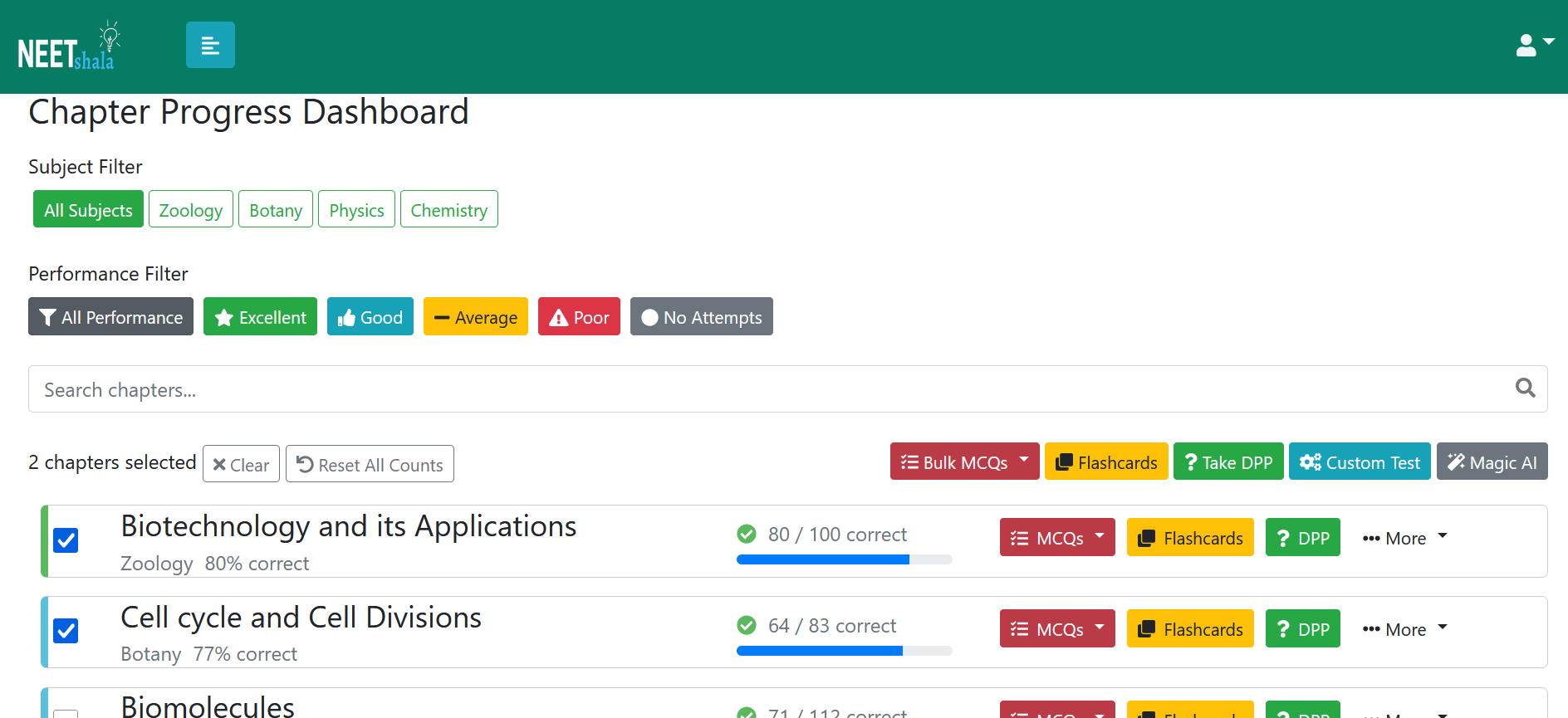Clear the selected chapters
This screenshot has width=1568, height=718.
pos(241,464)
